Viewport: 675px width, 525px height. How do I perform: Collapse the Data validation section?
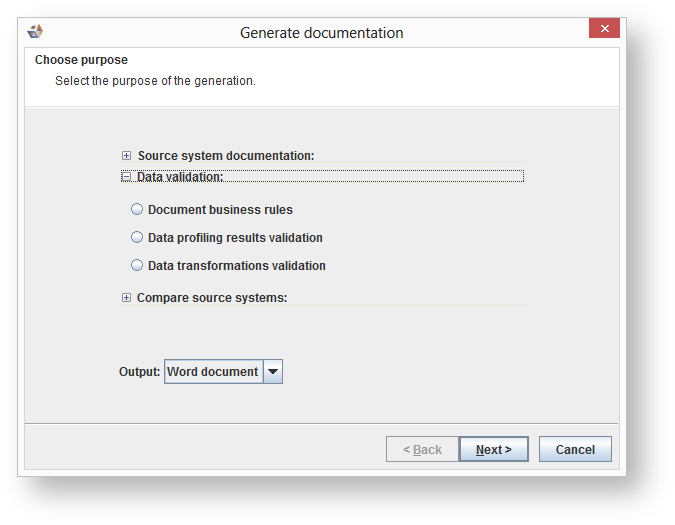point(126,177)
